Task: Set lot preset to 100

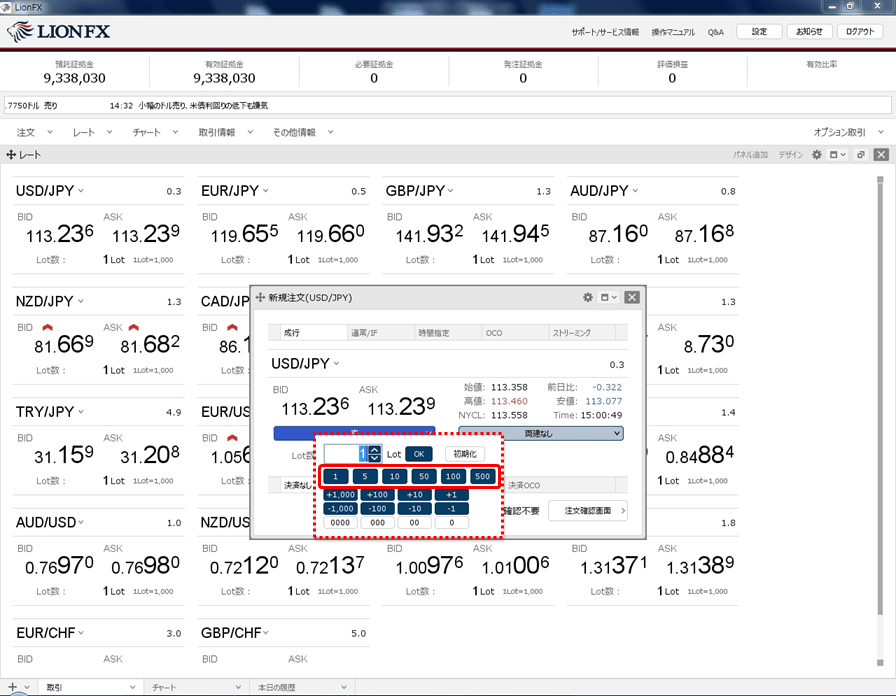Action: 453,476
